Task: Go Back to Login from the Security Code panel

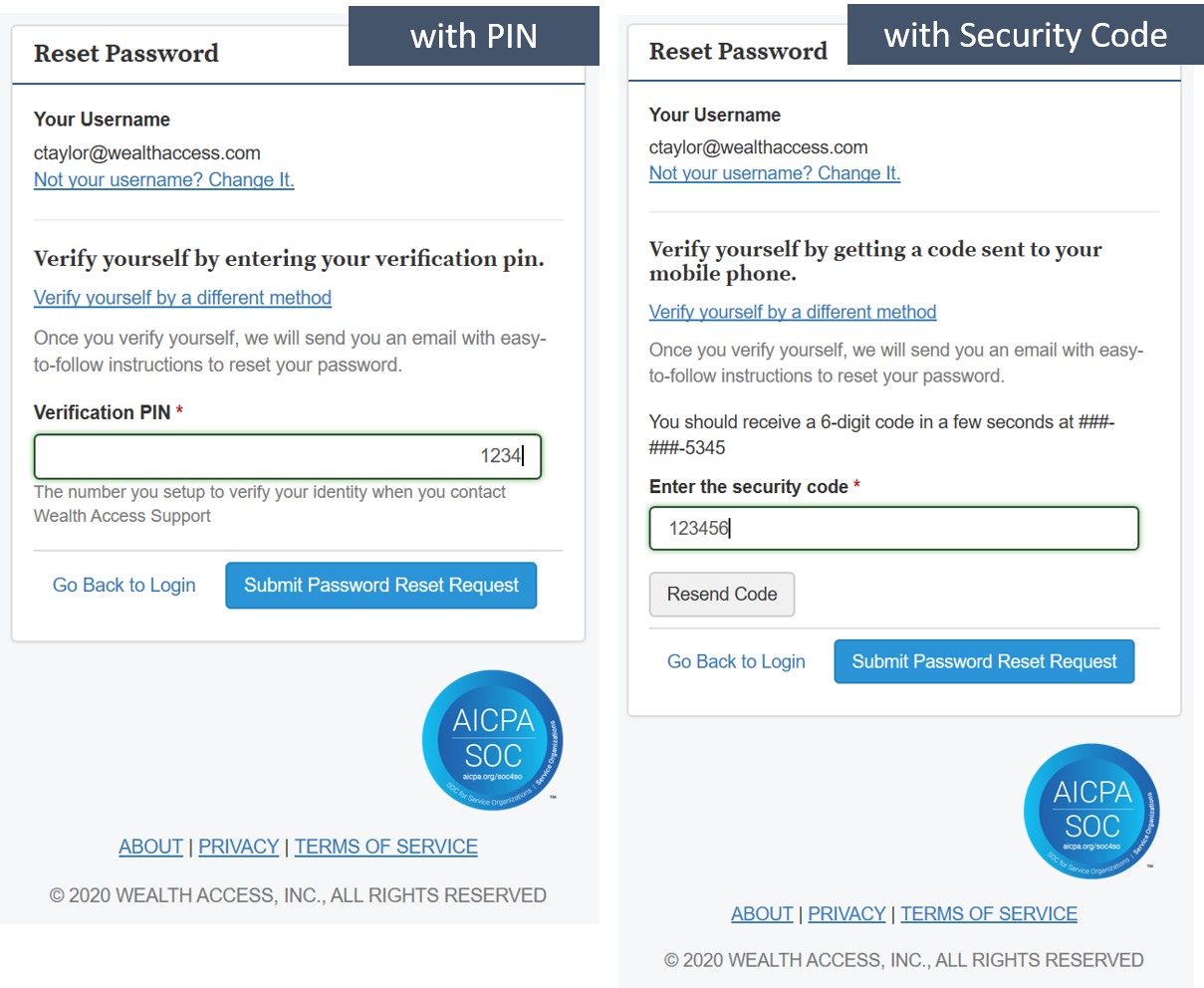Action: tap(736, 661)
